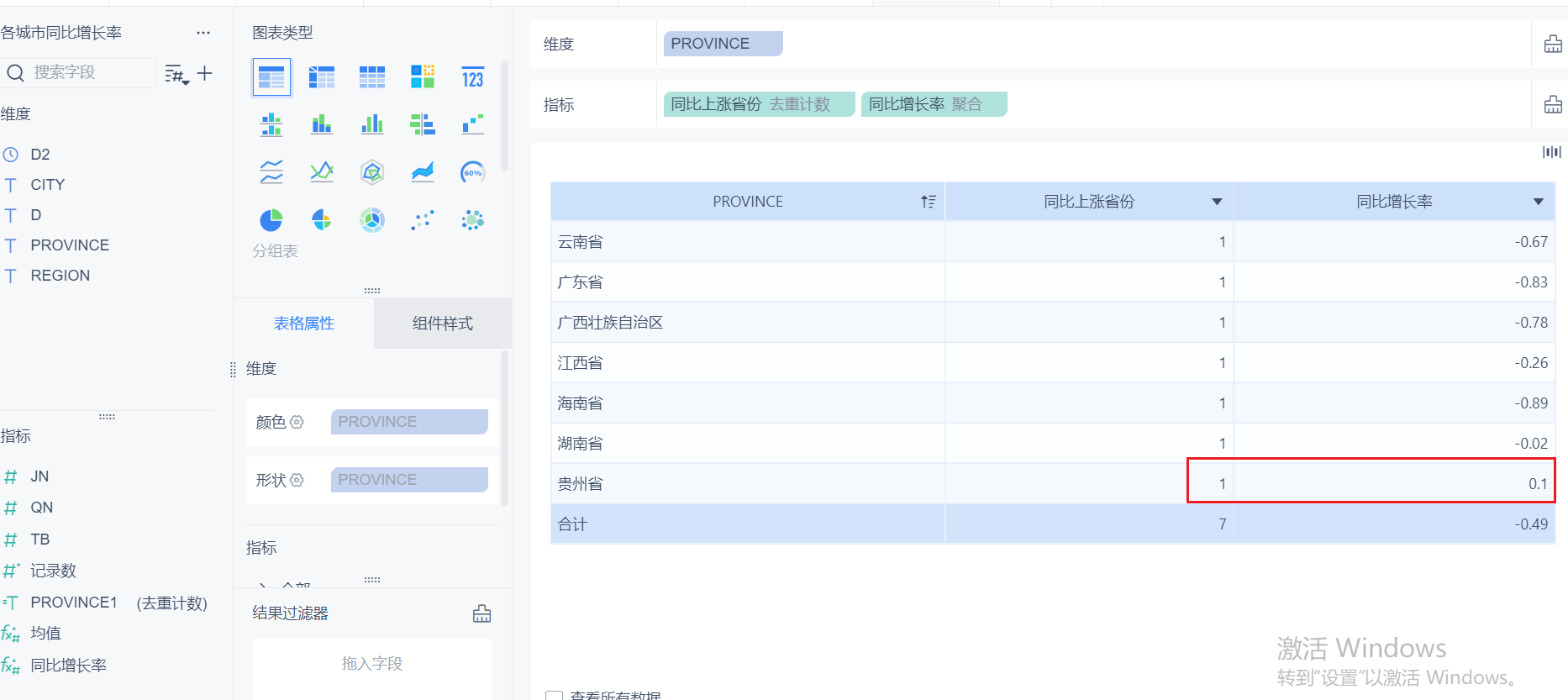Select the radar chart type
This screenshot has height=700, width=1568.
pos(372,172)
